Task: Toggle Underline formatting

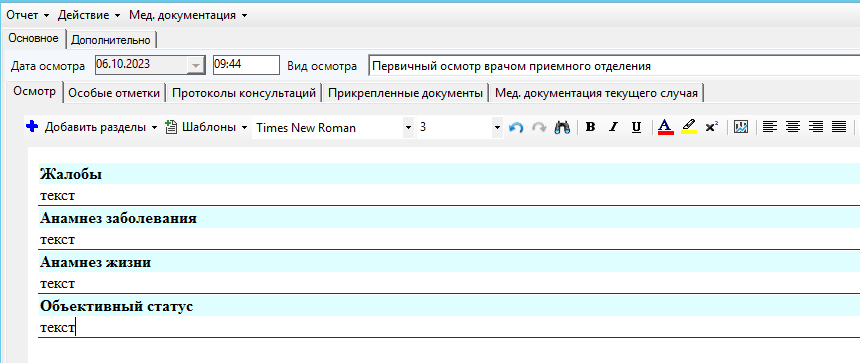Action: point(636,128)
